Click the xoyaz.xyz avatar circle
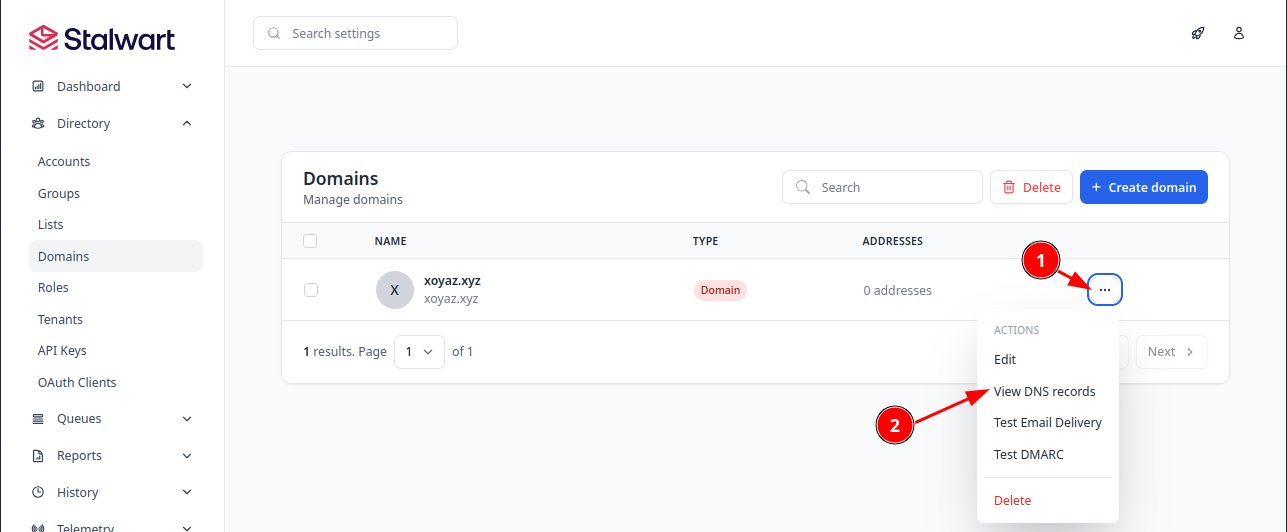1287x532 pixels. coord(394,290)
